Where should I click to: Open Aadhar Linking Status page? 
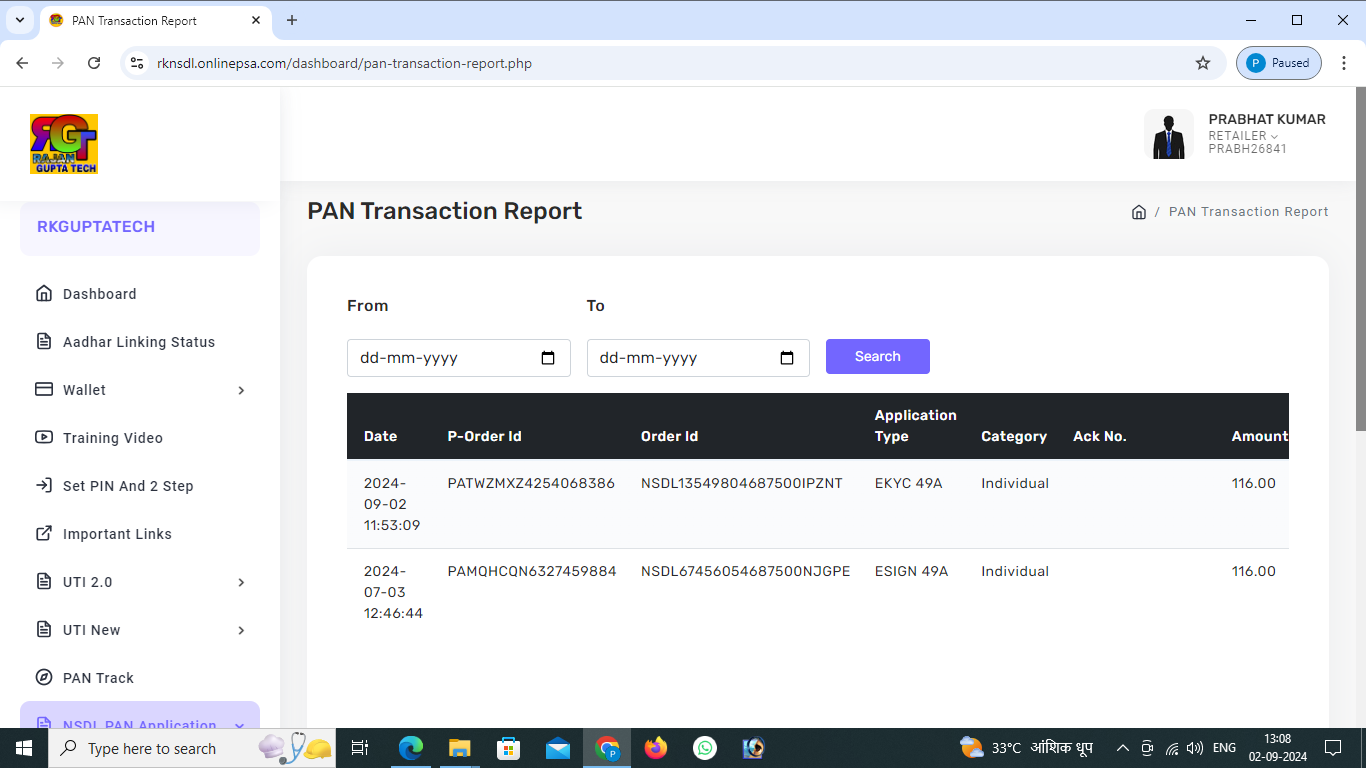138,342
